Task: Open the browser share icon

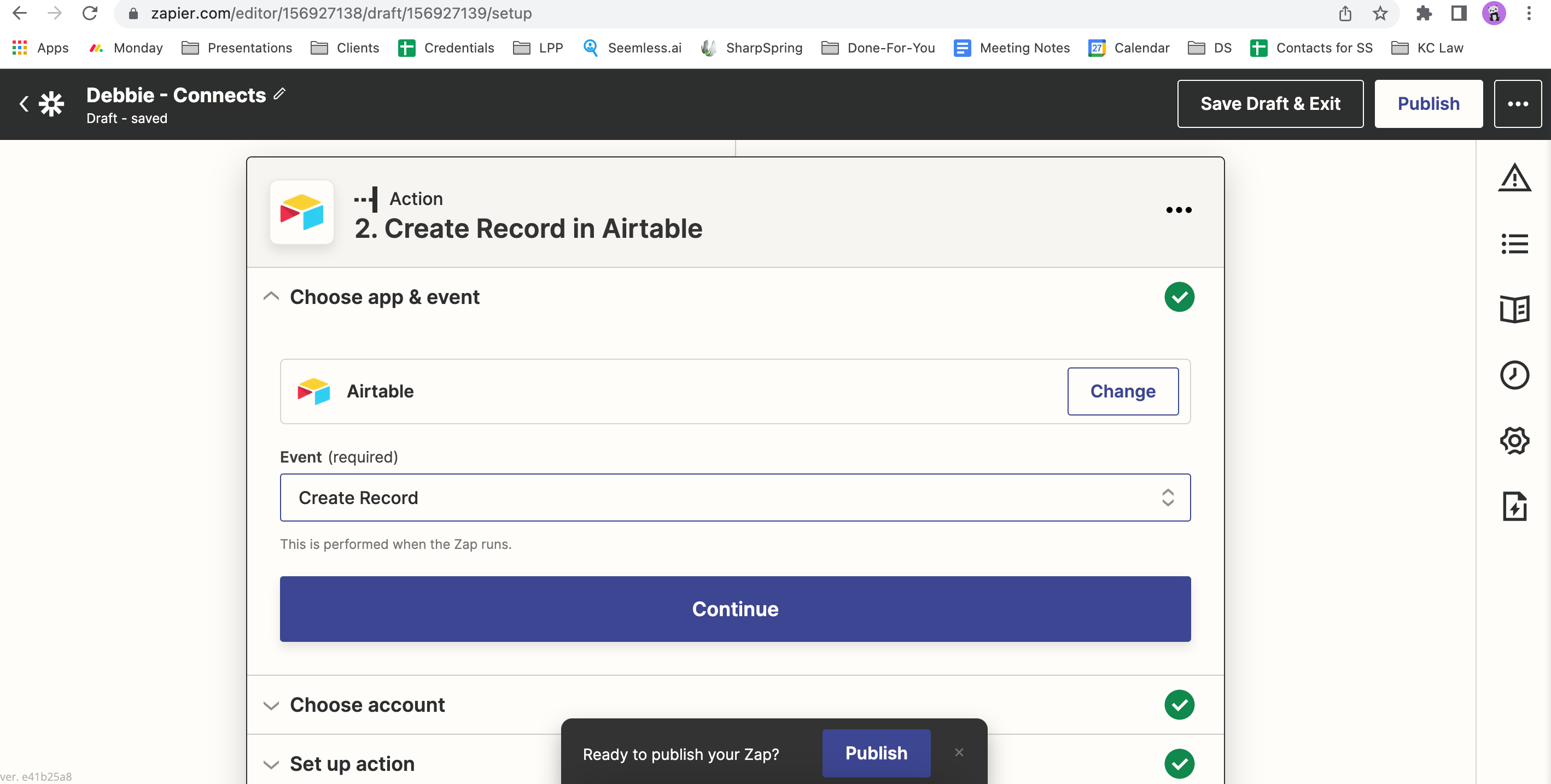Action: coord(1345,13)
